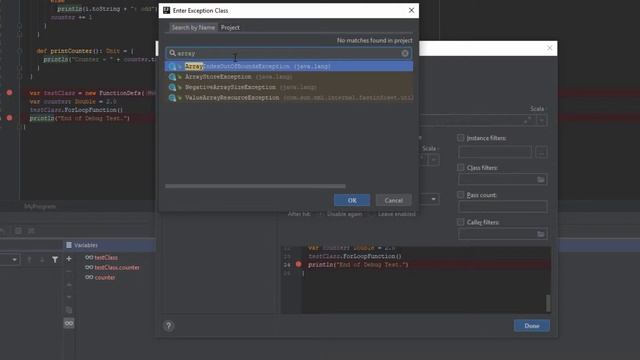This screenshot has height=360, width=640.
Task: Click Done in the Breakpoints dialog
Action: tap(531, 326)
